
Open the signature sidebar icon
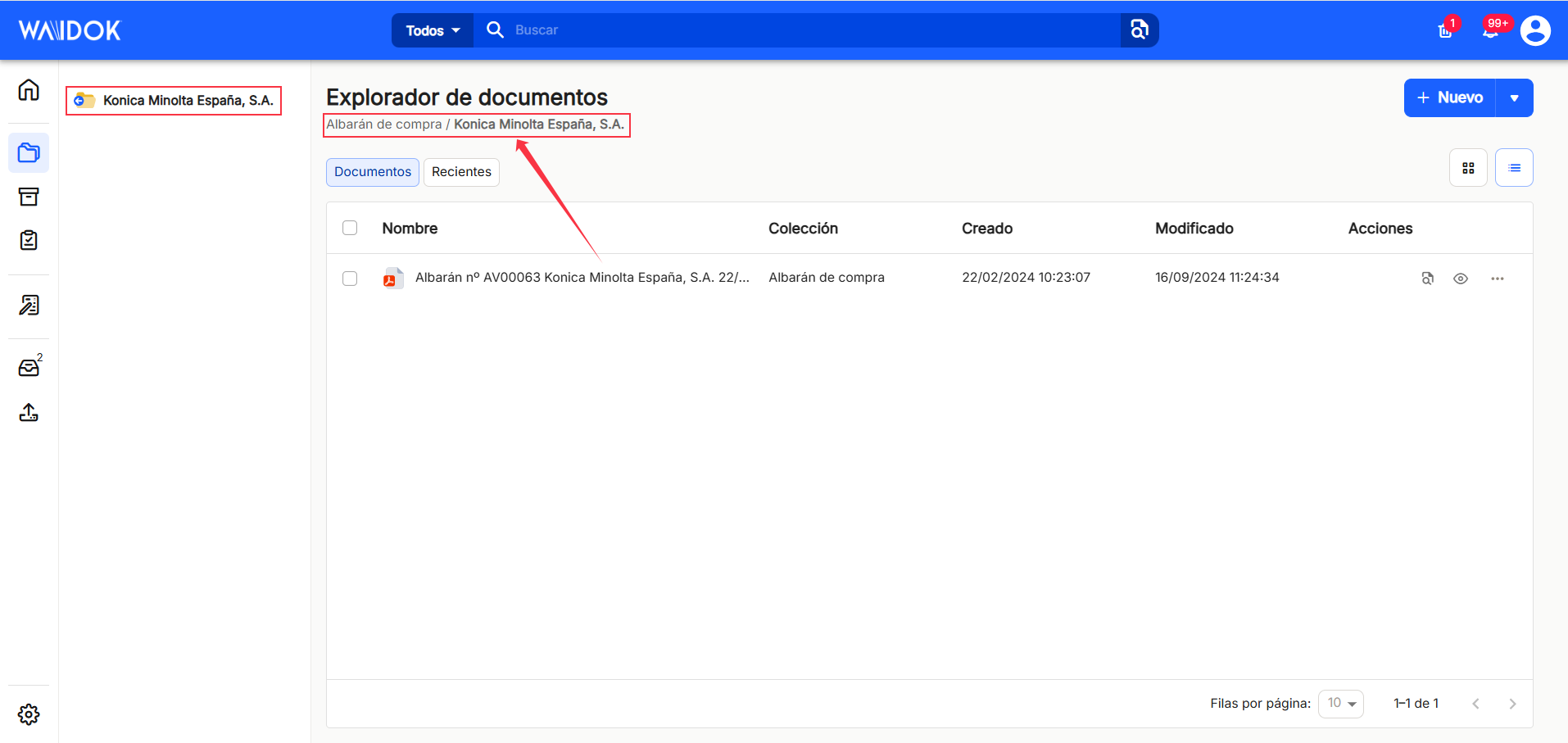[29, 305]
